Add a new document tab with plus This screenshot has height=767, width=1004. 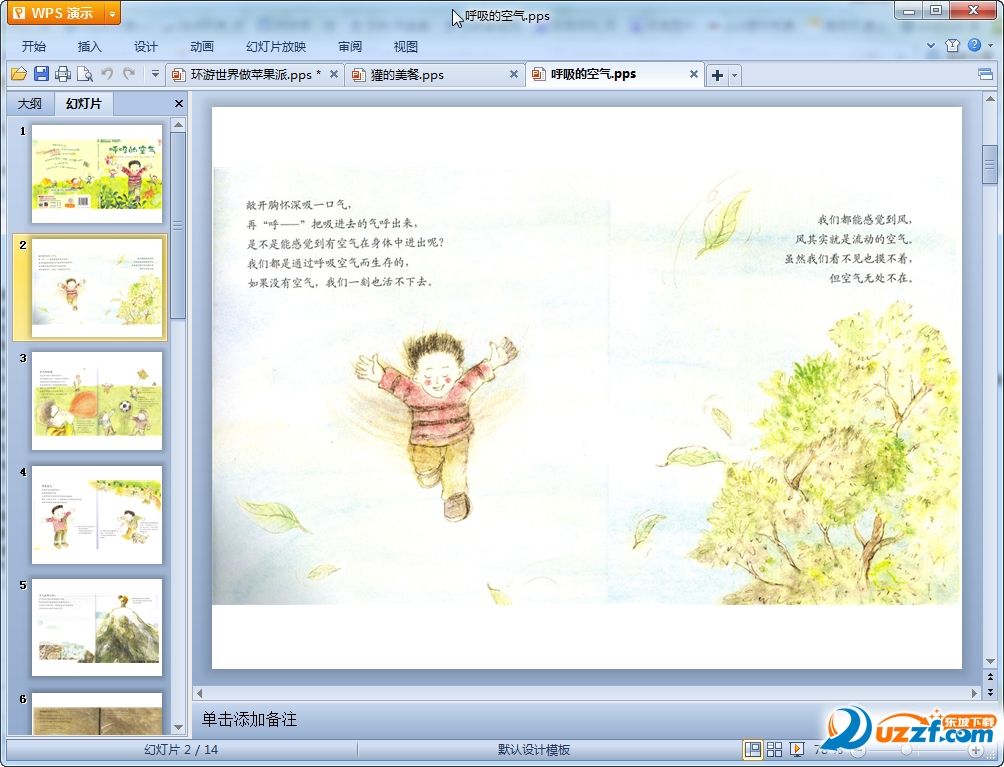(x=717, y=75)
